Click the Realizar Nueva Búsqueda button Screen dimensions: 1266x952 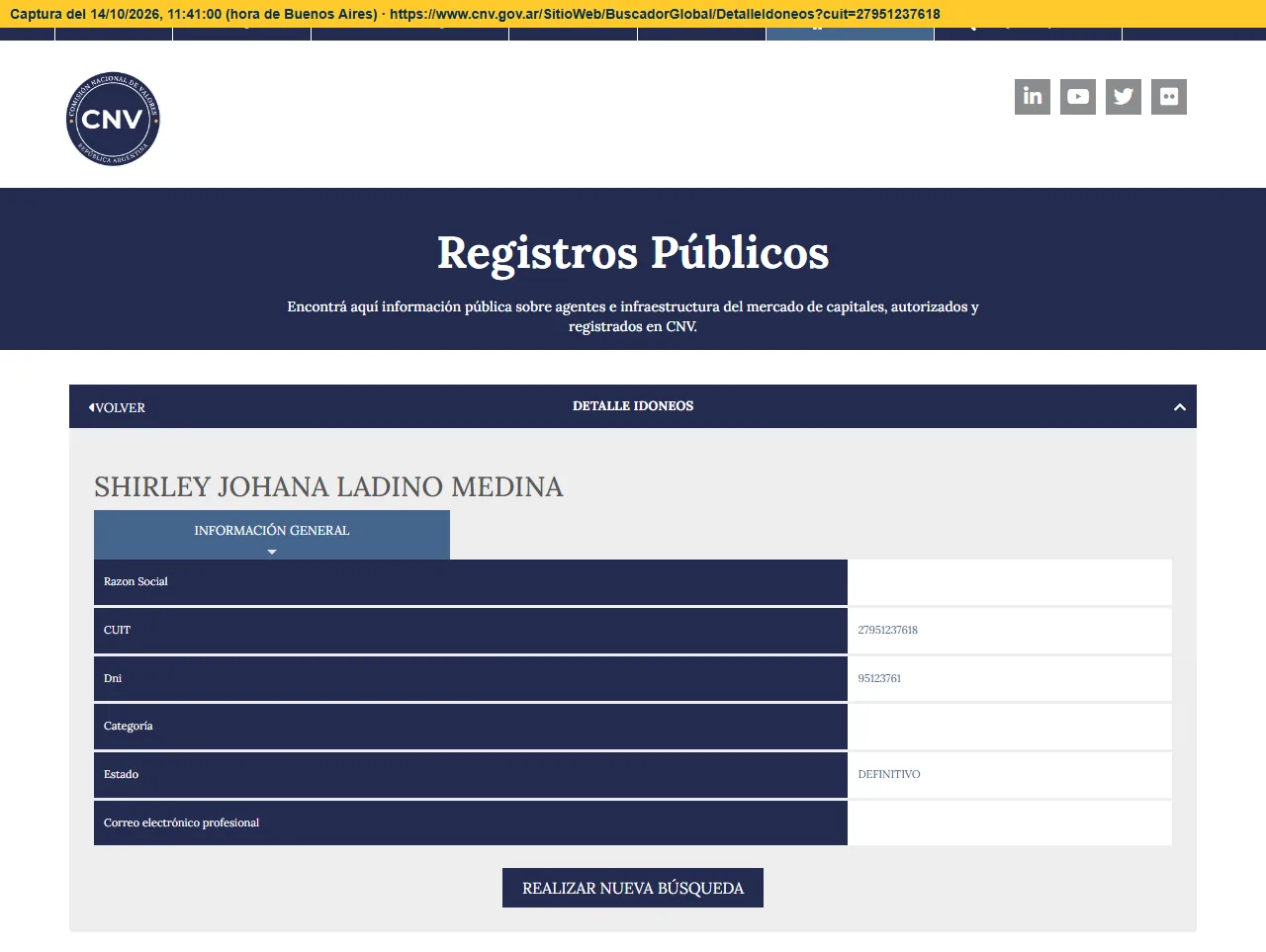[x=633, y=888]
